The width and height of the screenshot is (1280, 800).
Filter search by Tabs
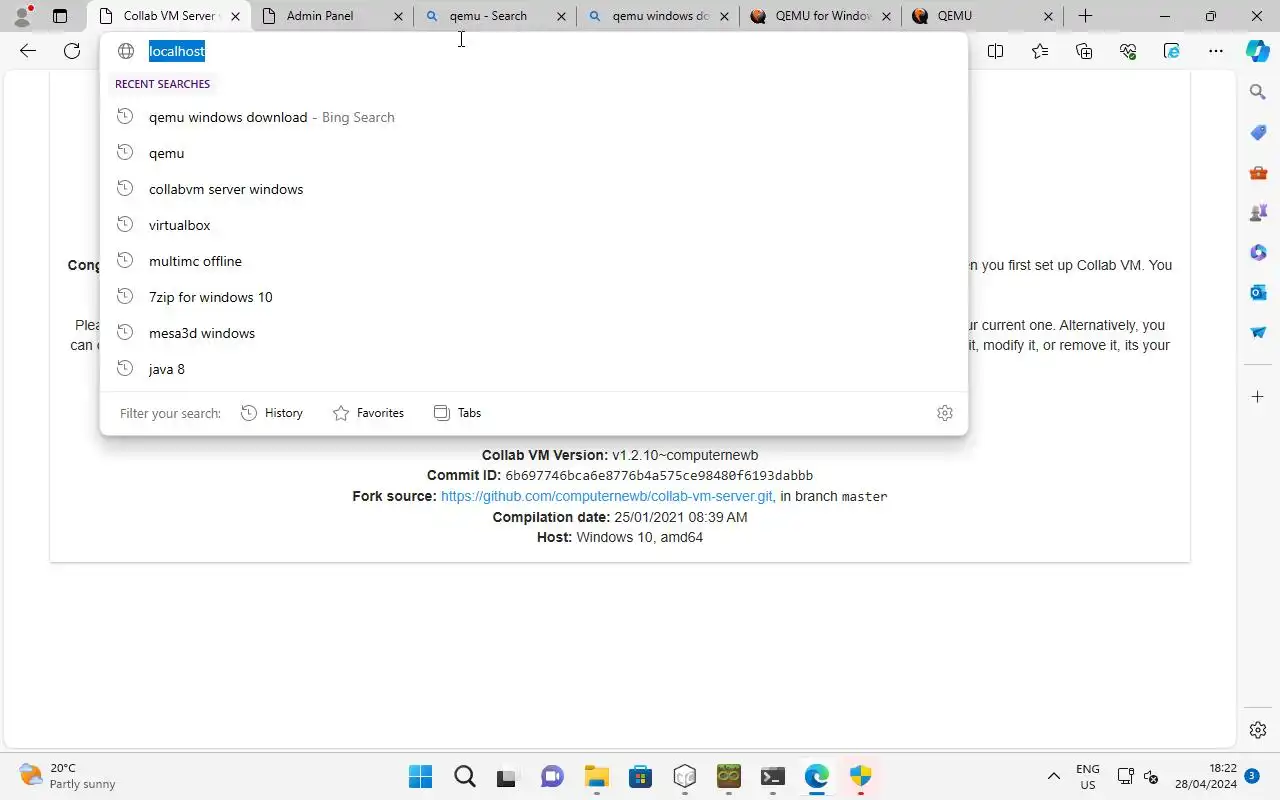click(x=457, y=413)
